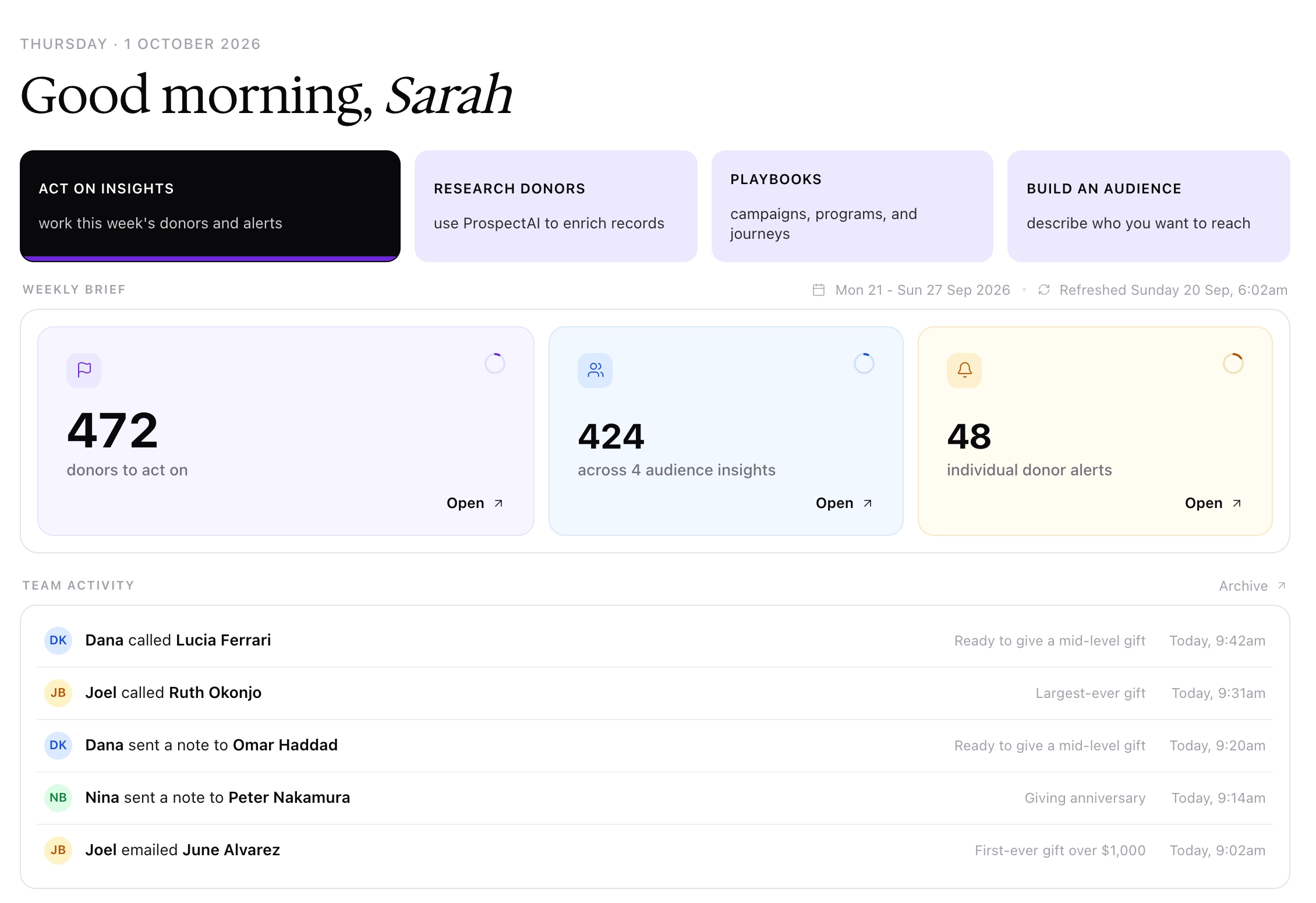Click the people icon on audience insights card
Screen dimensions: 1316x903
point(595,370)
